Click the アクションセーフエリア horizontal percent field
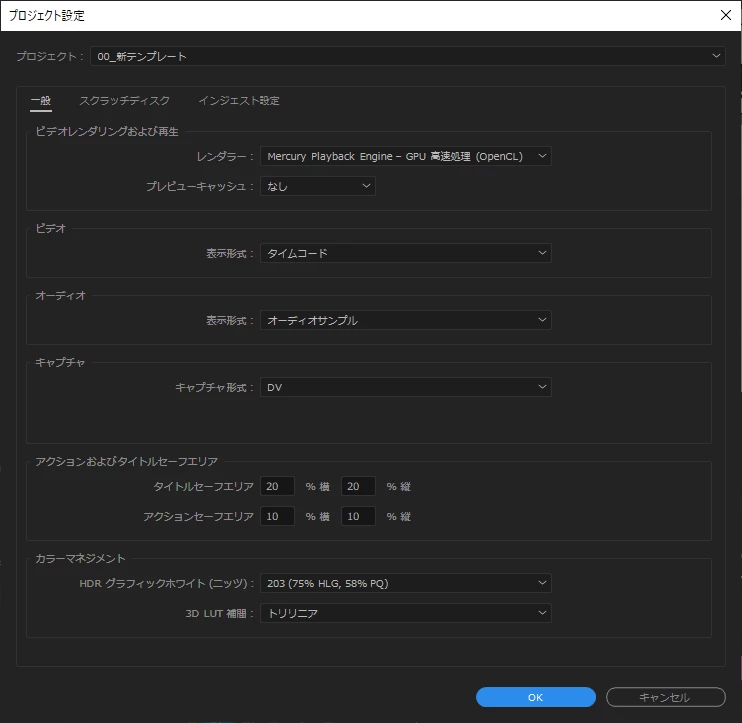 pos(277,516)
